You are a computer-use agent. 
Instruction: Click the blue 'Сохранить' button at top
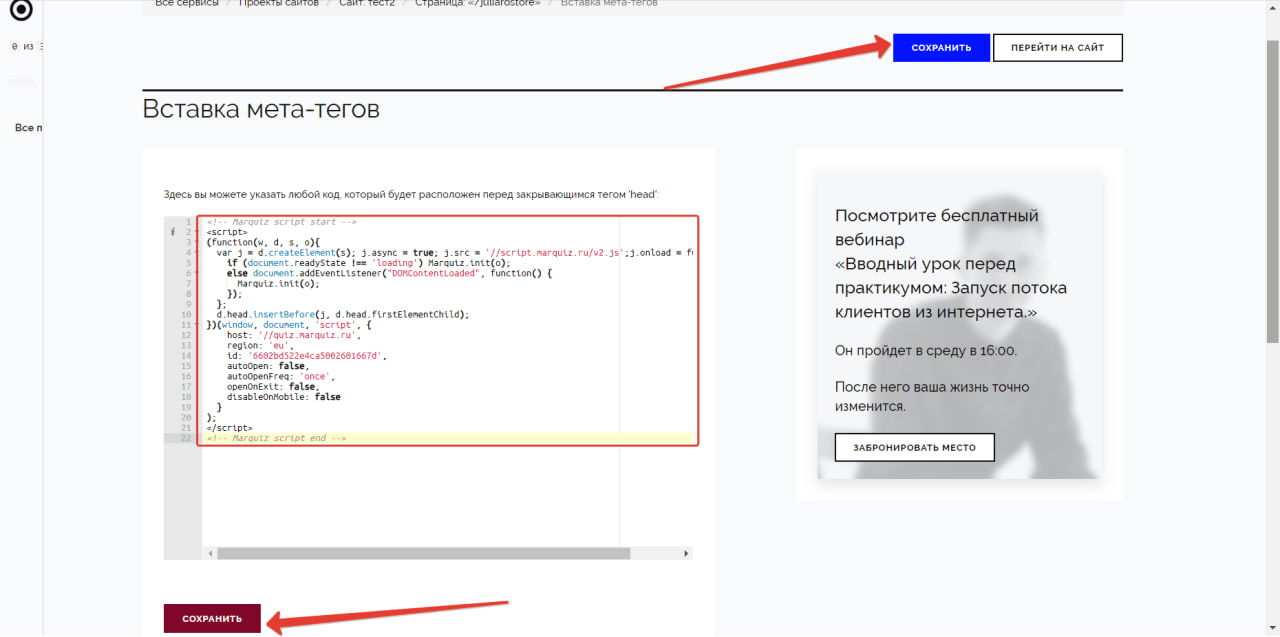(x=941, y=48)
